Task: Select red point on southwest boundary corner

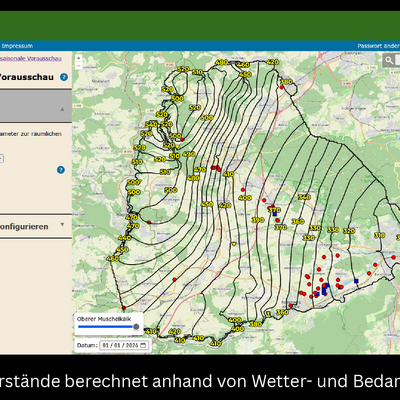Action: (x=124, y=308)
